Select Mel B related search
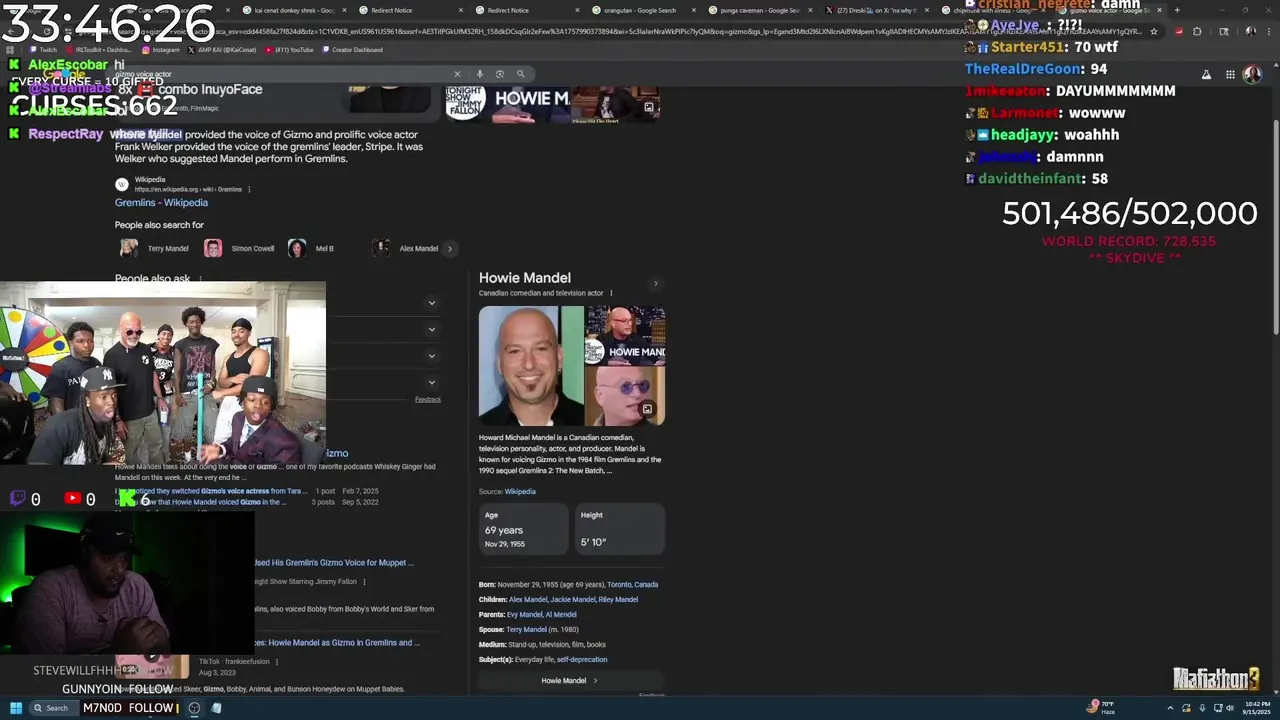The image size is (1280, 720). [312, 248]
